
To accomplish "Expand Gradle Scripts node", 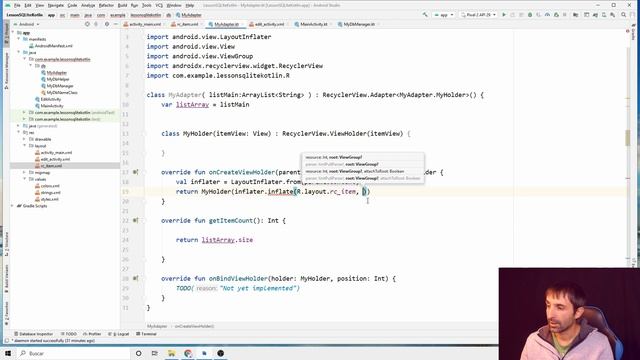I will pos(13,206).
